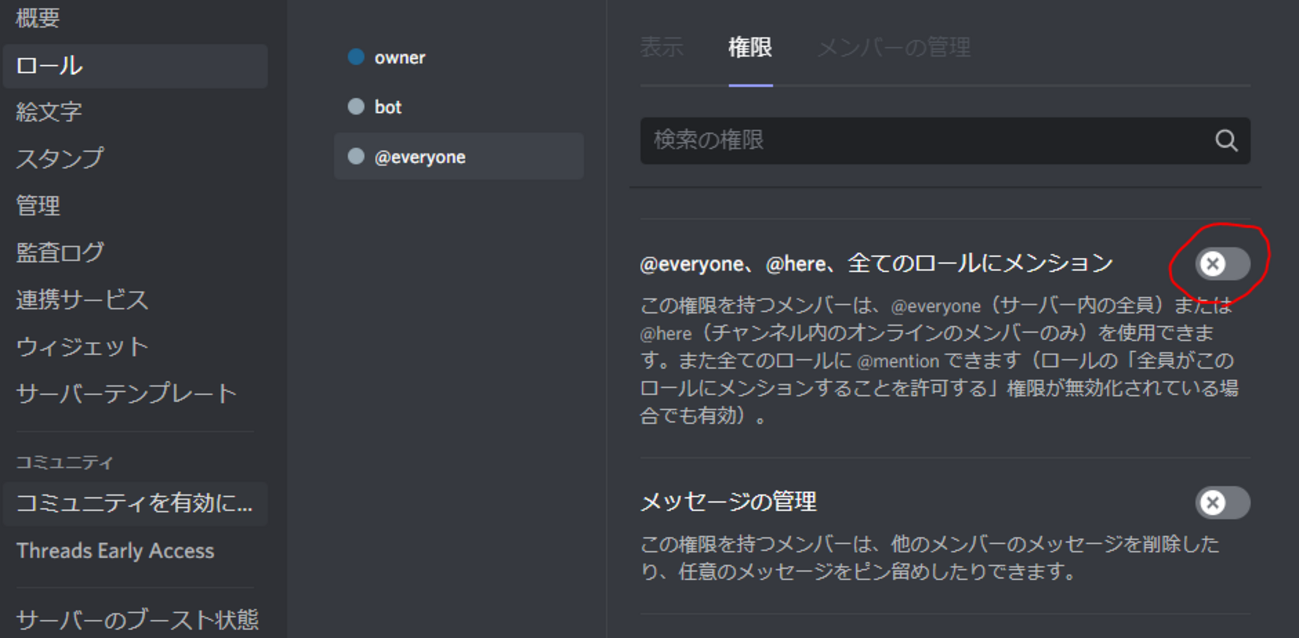Select the 権限 tab
Image resolution: width=1299 pixels, height=638 pixels.
click(750, 46)
